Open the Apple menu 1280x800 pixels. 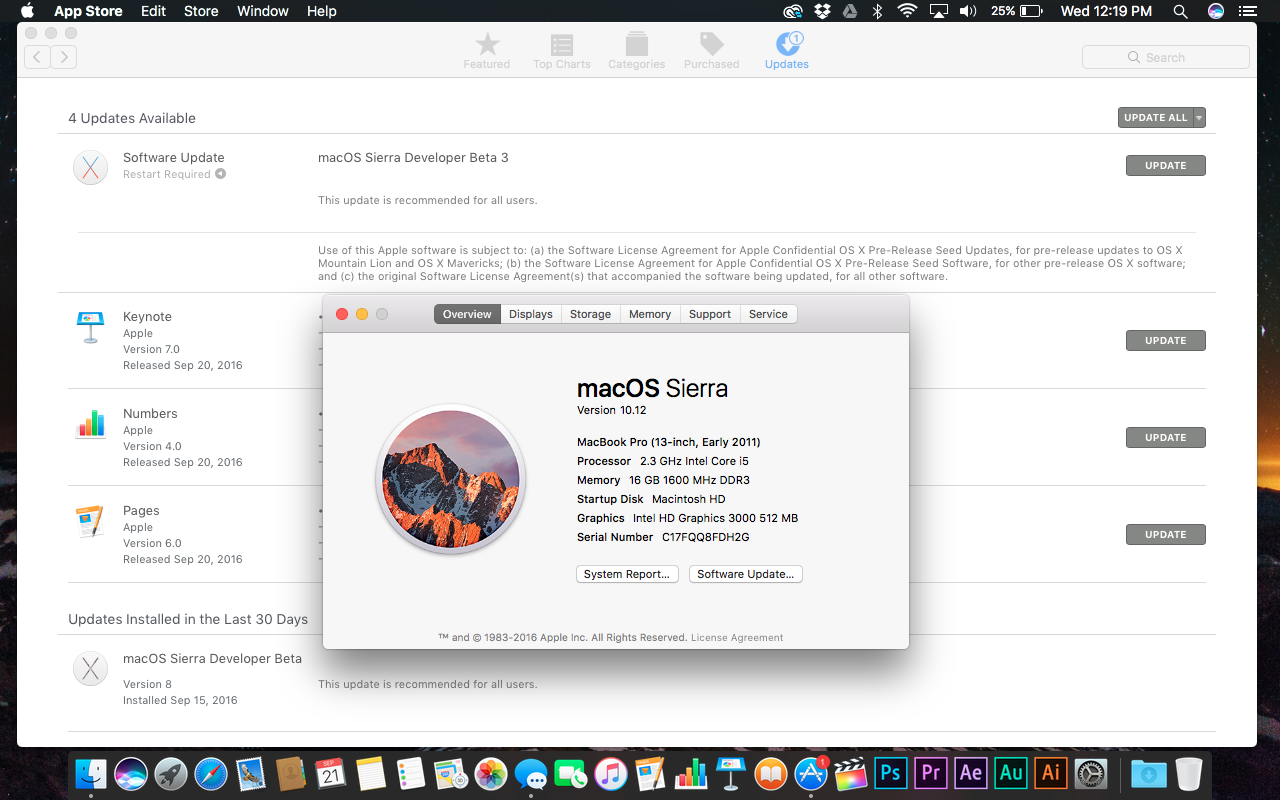27,11
